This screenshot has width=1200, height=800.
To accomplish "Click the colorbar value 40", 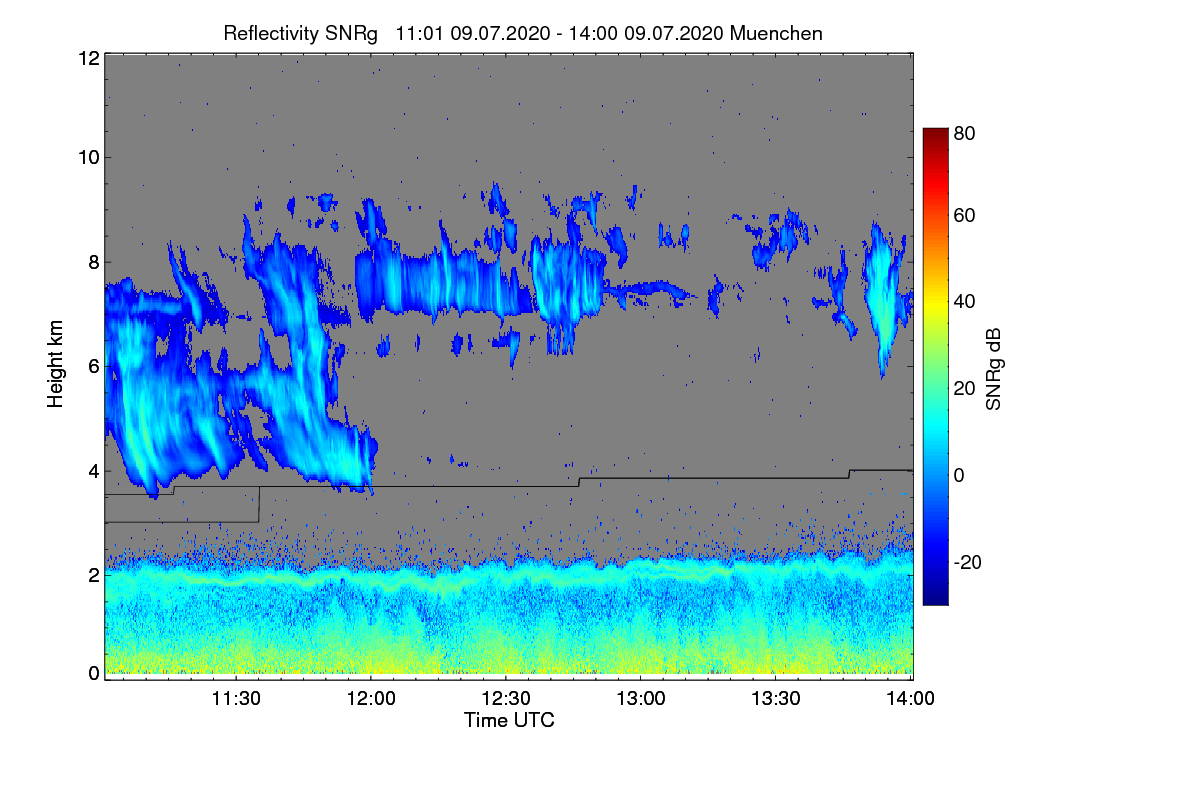I will 966,302.
